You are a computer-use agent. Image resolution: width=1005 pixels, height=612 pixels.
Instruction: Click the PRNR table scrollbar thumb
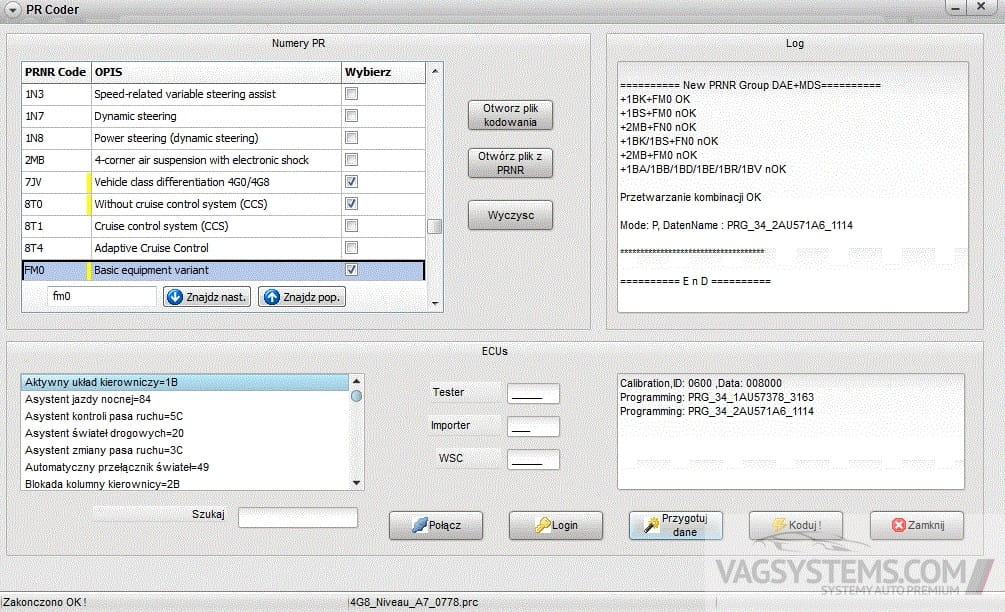[435, 226]
